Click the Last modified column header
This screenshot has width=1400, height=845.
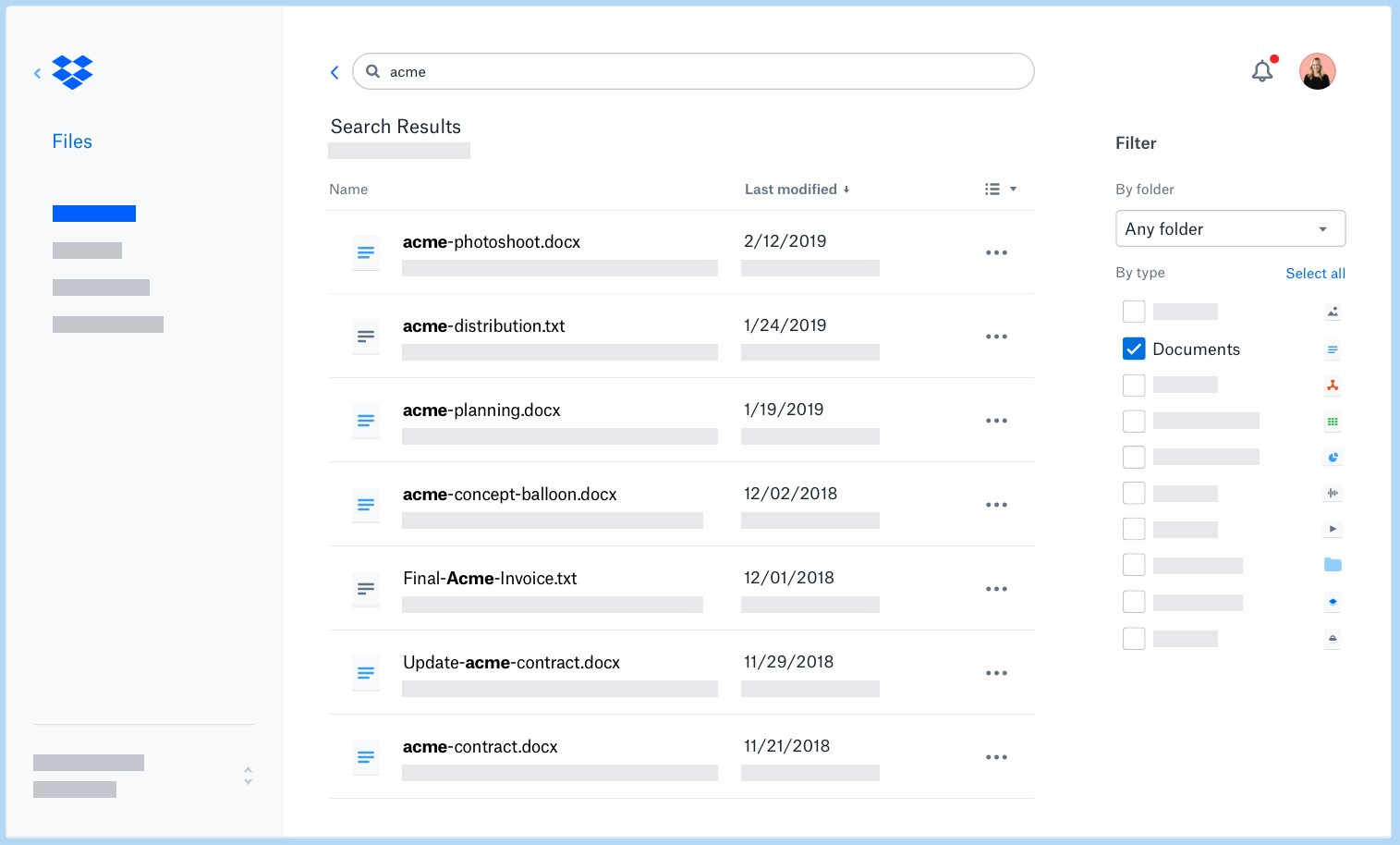point(790,189)
